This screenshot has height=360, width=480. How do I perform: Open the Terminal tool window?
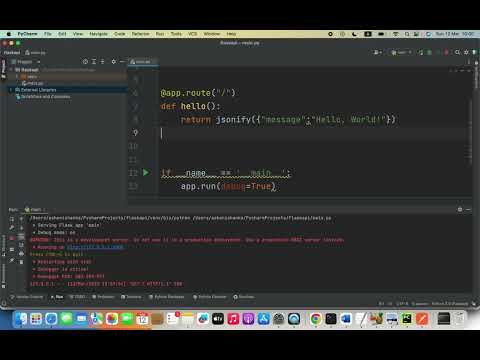click(131, 297)
